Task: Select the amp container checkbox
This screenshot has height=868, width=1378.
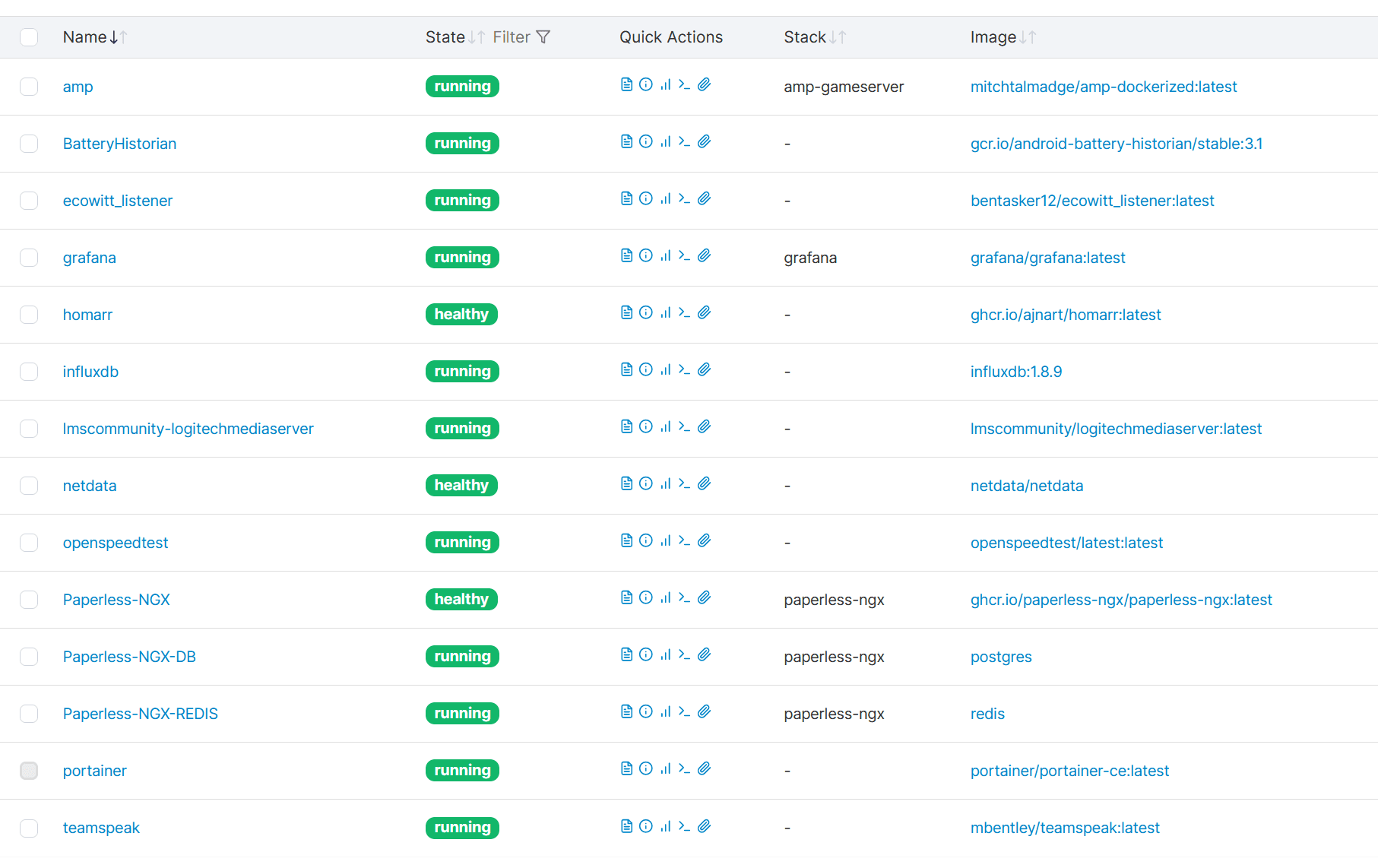Action: (29, 87)
